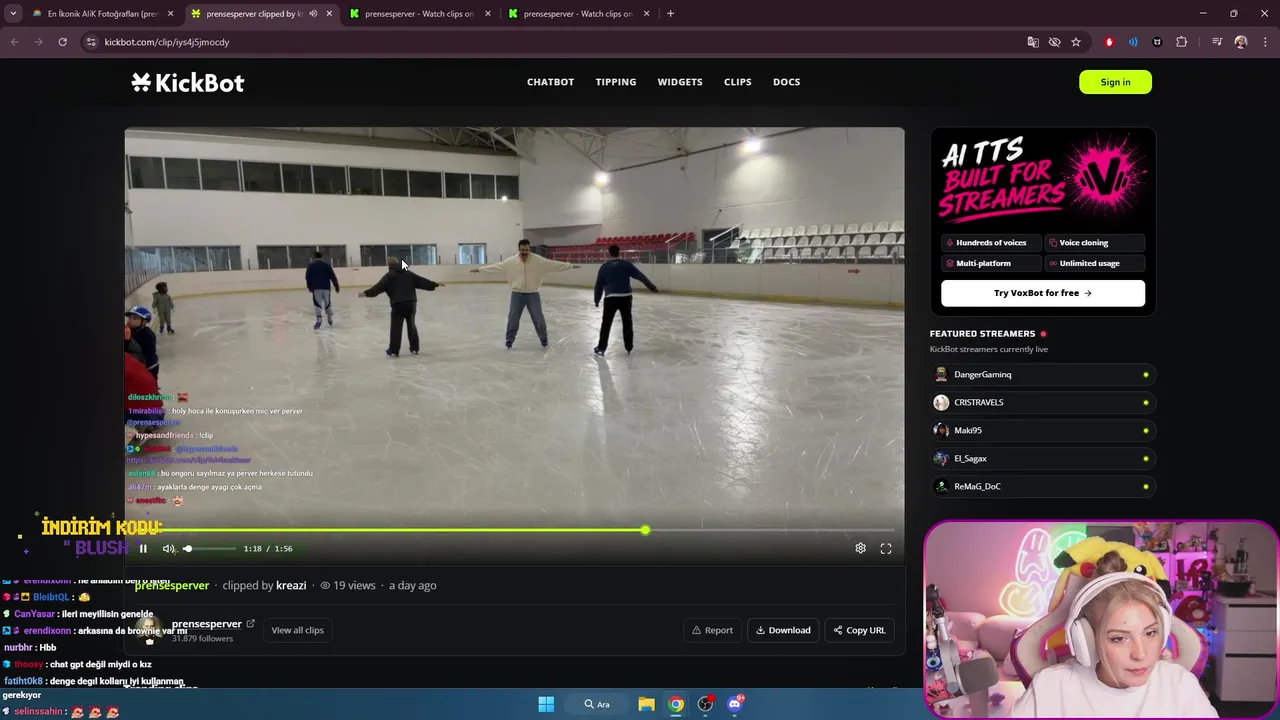Select El_Sagax featured streamer
Viewport: 1280px width, 720px height.
coord(1043,458)
